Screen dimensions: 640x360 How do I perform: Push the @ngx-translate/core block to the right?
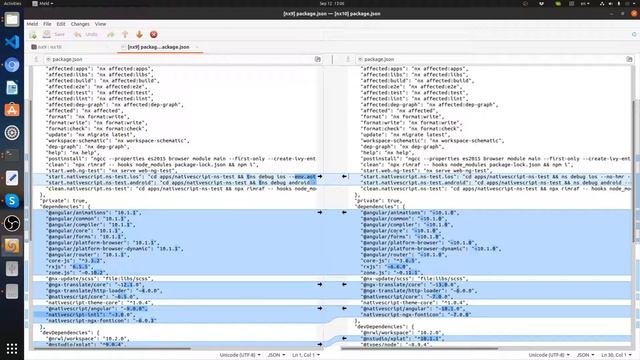coord(320,284)
